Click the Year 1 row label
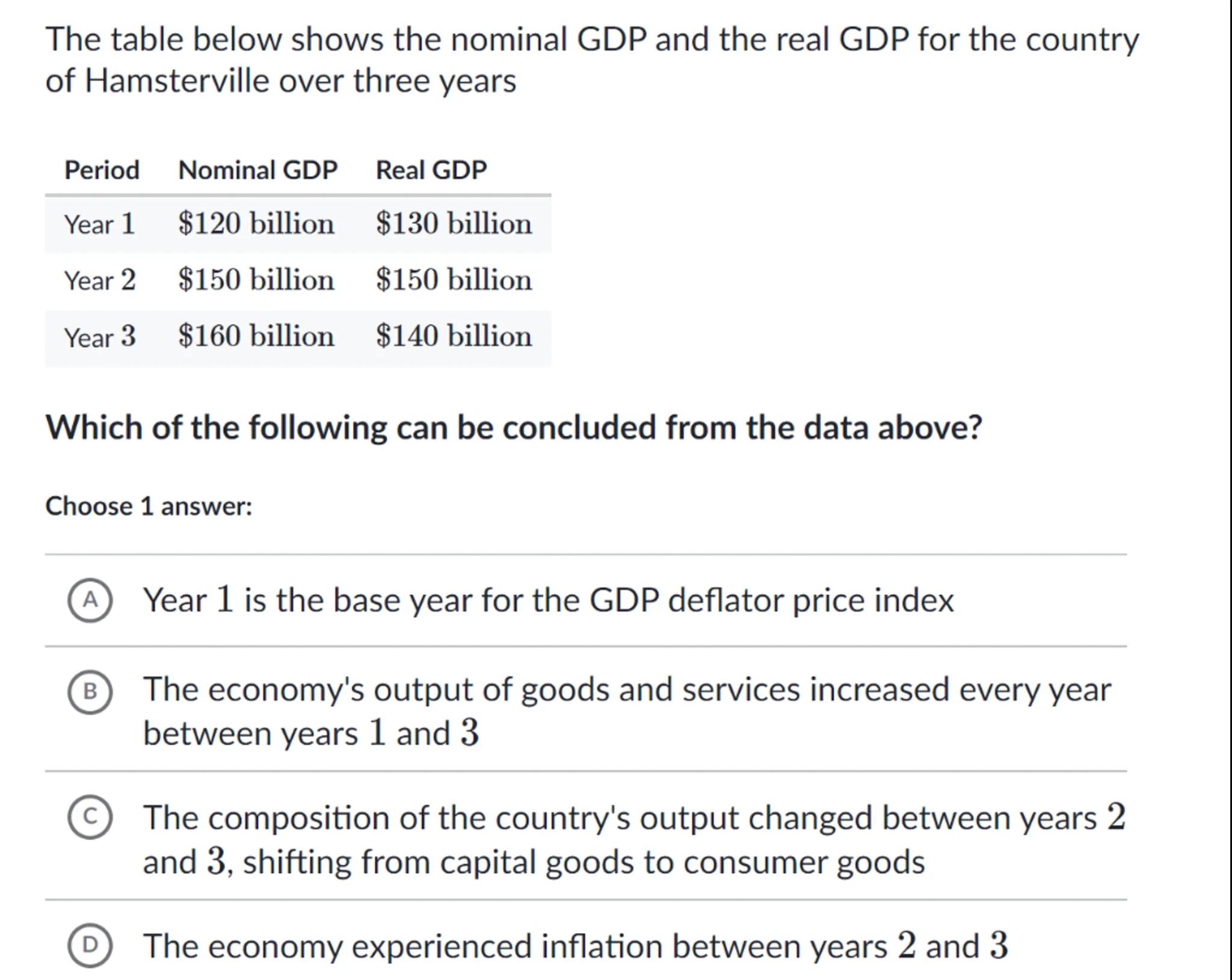 click(100, 224)
